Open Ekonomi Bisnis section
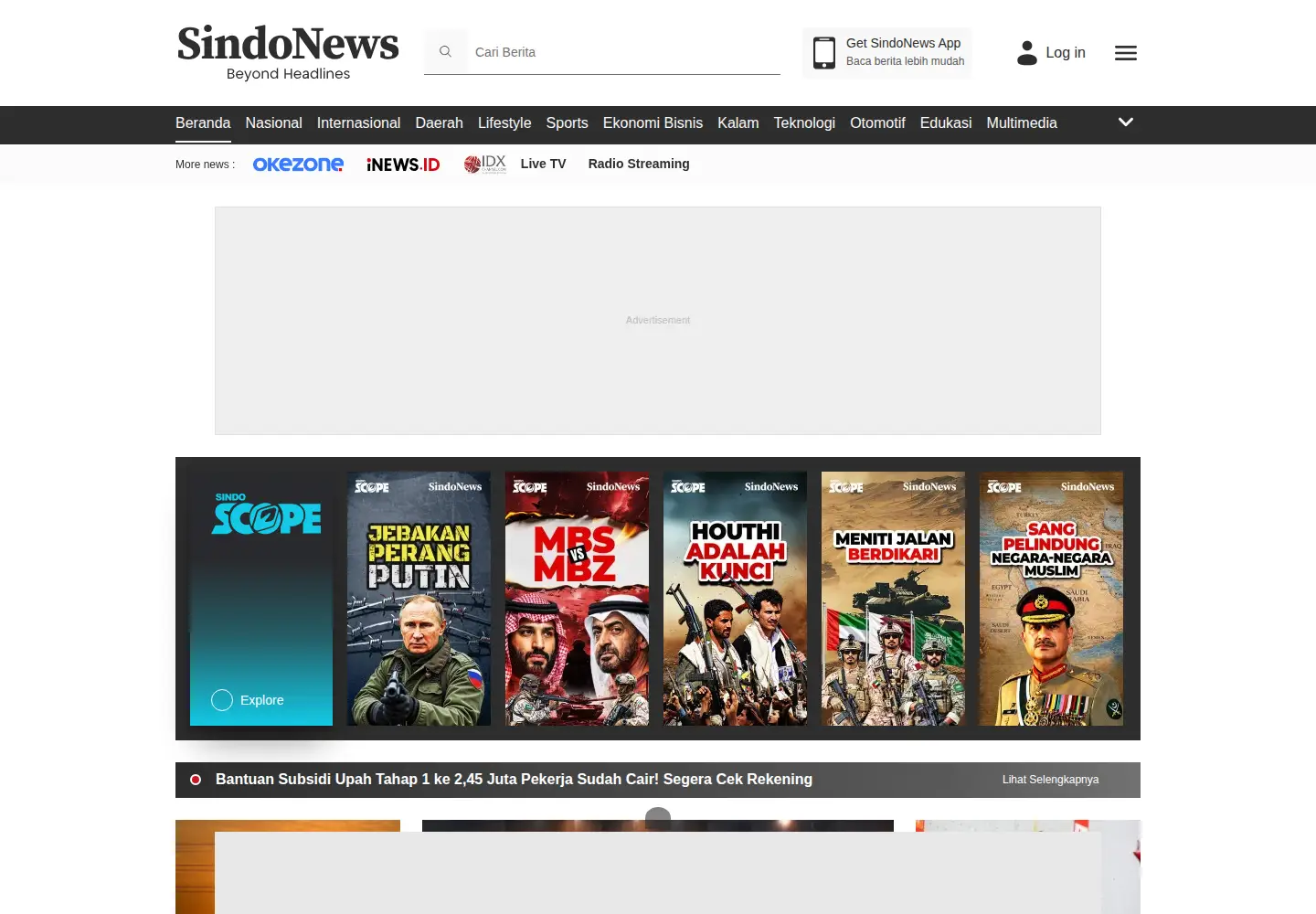Viewport: 1316px width, 914px height. (653, 123)
